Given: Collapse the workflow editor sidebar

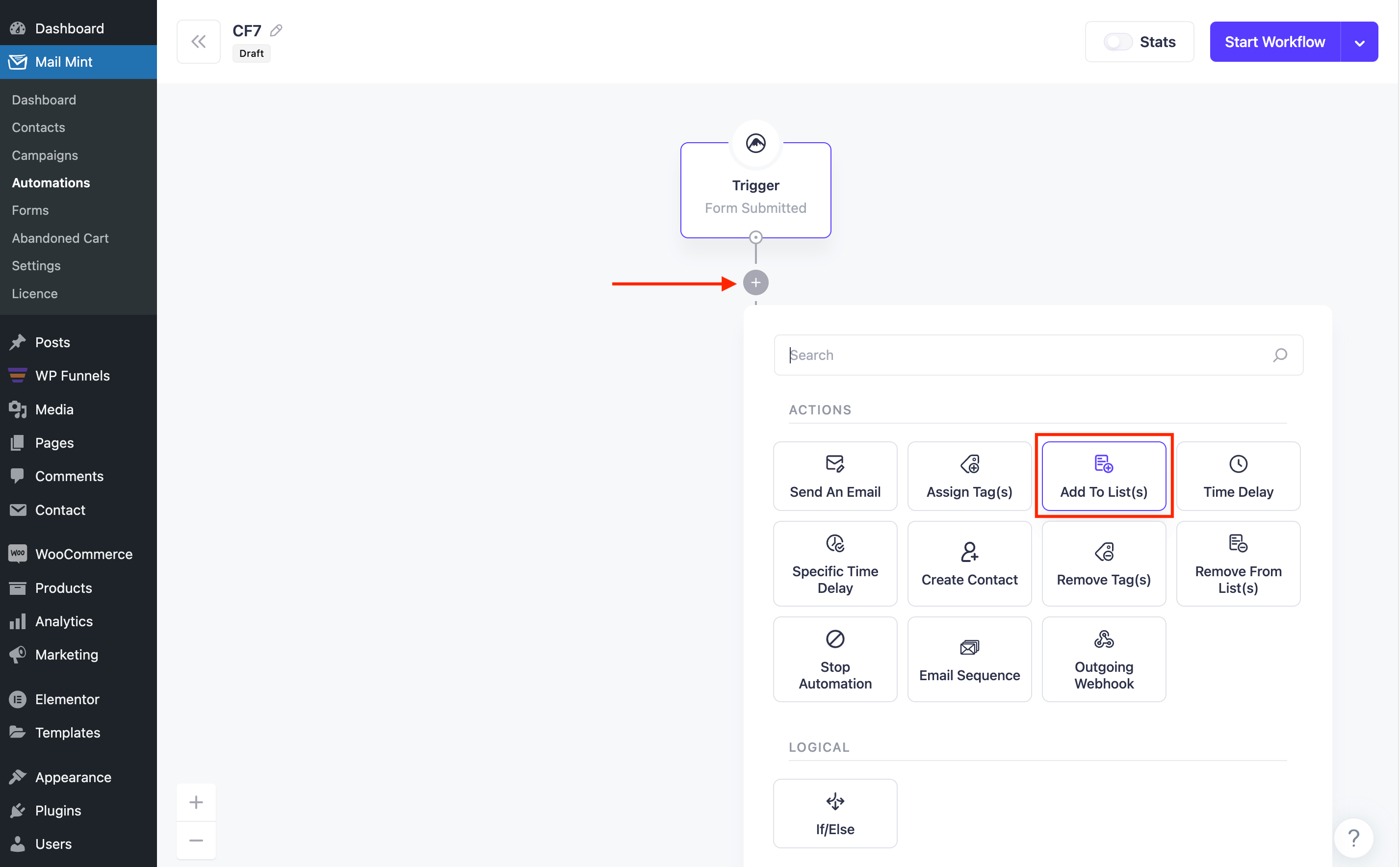Looking at the screenshot, I should point(198,41).
